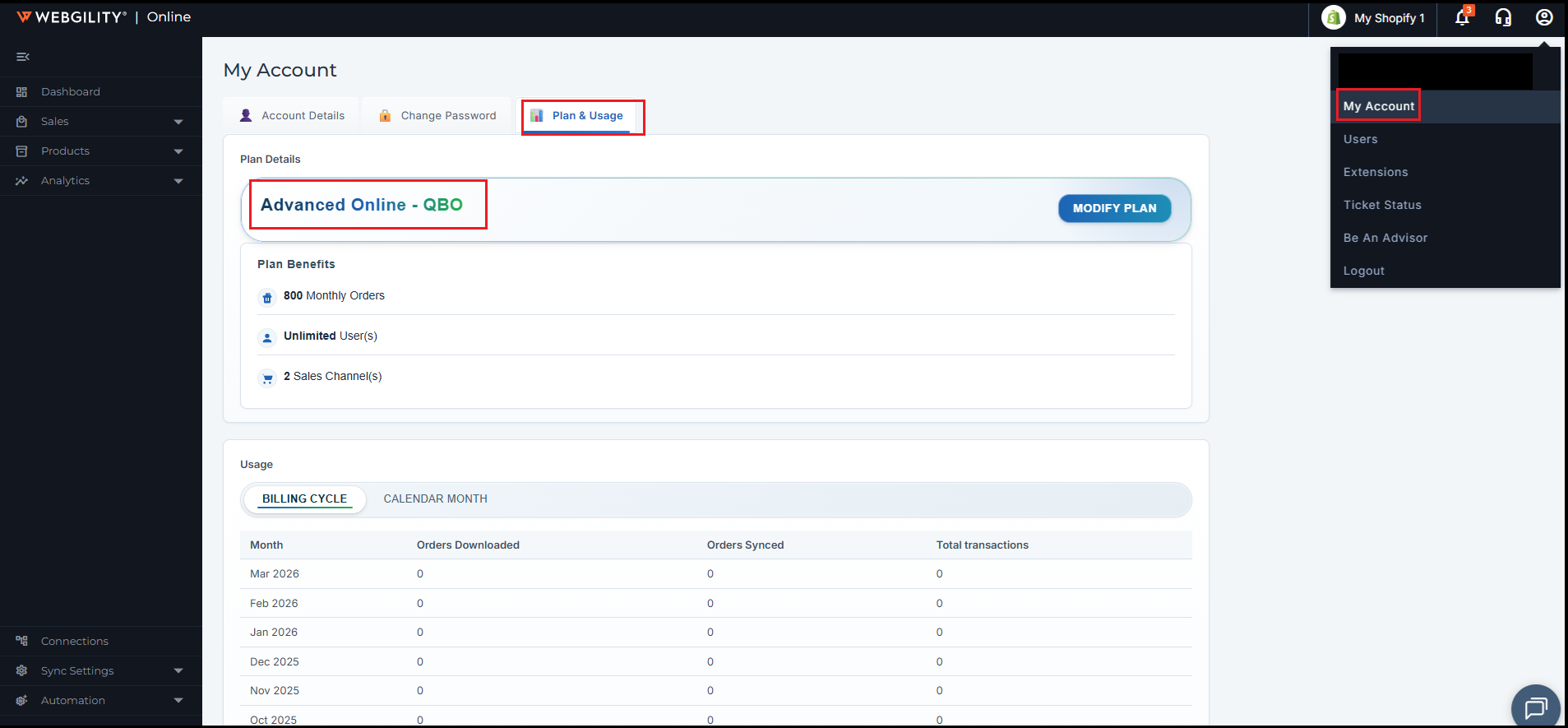
Task: Expand the Sync Settings arrow
Action: tap(178, 671)
